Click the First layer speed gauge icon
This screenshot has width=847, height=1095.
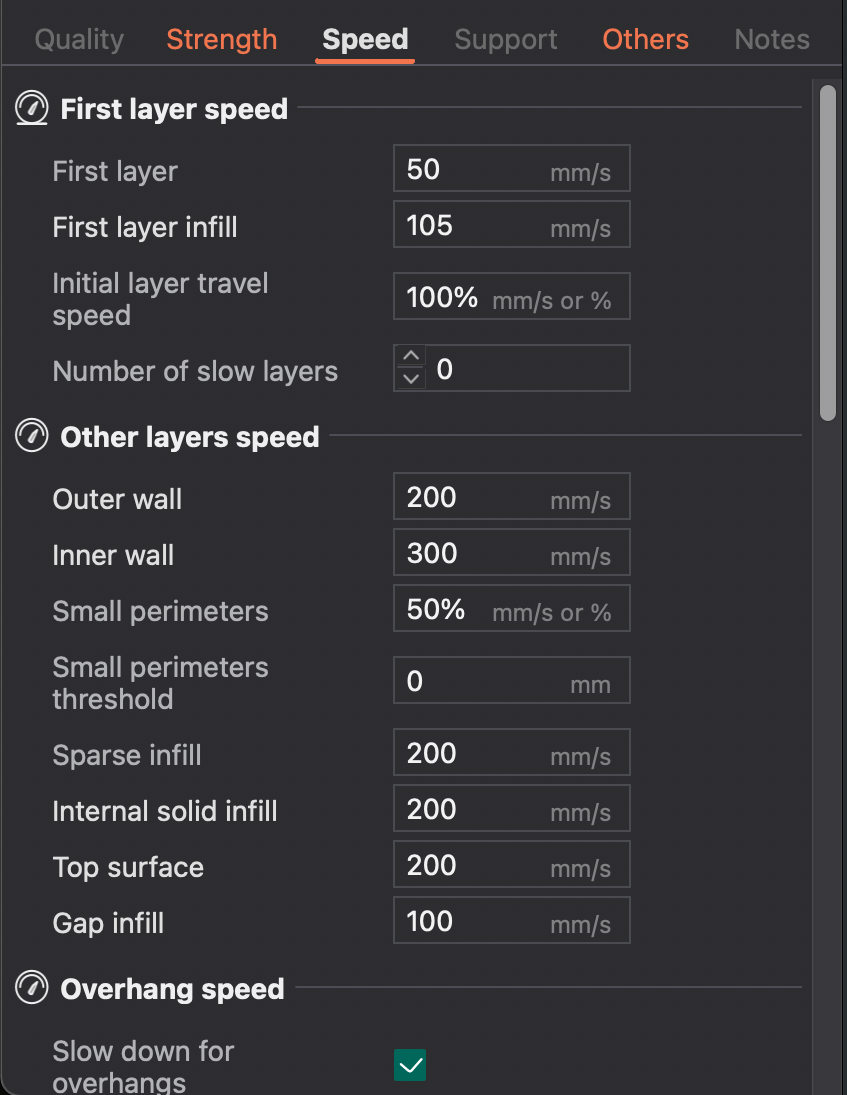point(32,108)
